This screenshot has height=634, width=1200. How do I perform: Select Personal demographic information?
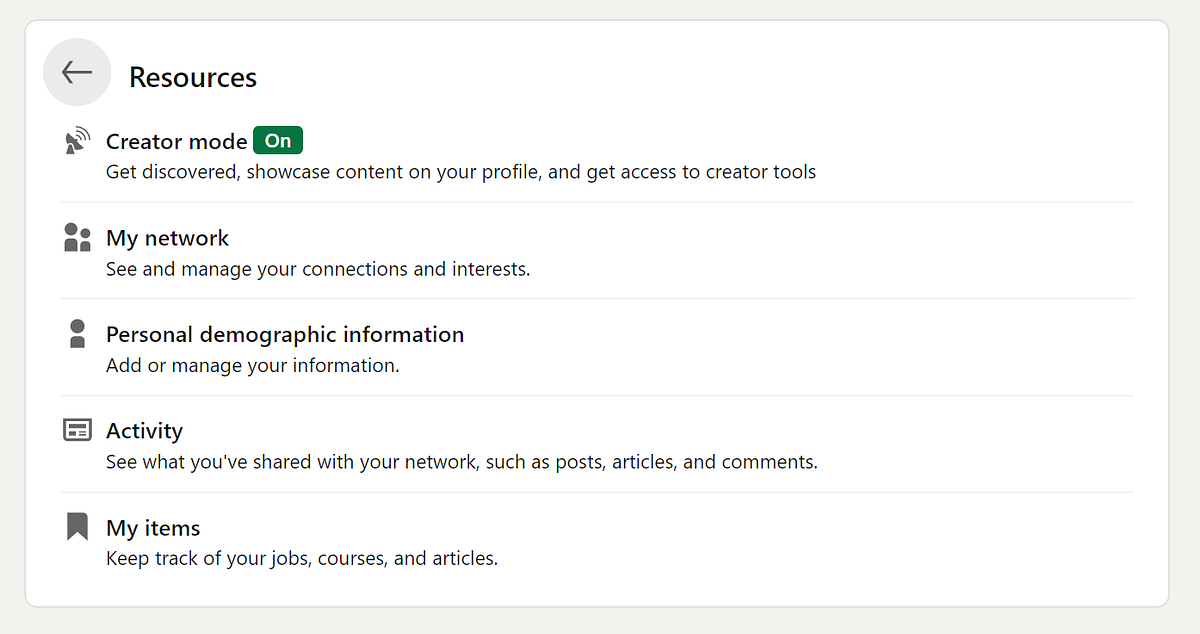click(x=285, y=334)
